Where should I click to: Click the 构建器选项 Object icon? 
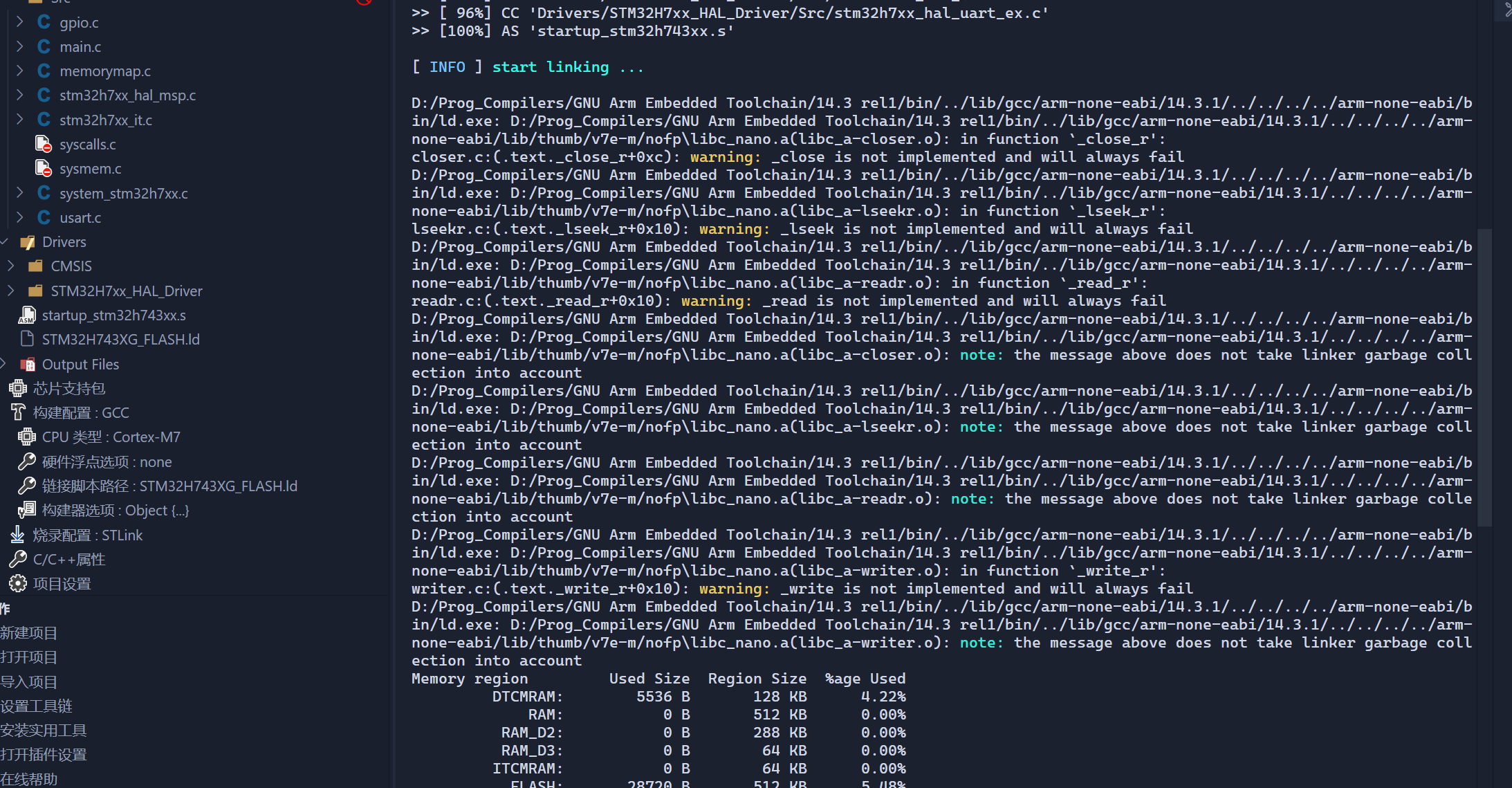27,510
